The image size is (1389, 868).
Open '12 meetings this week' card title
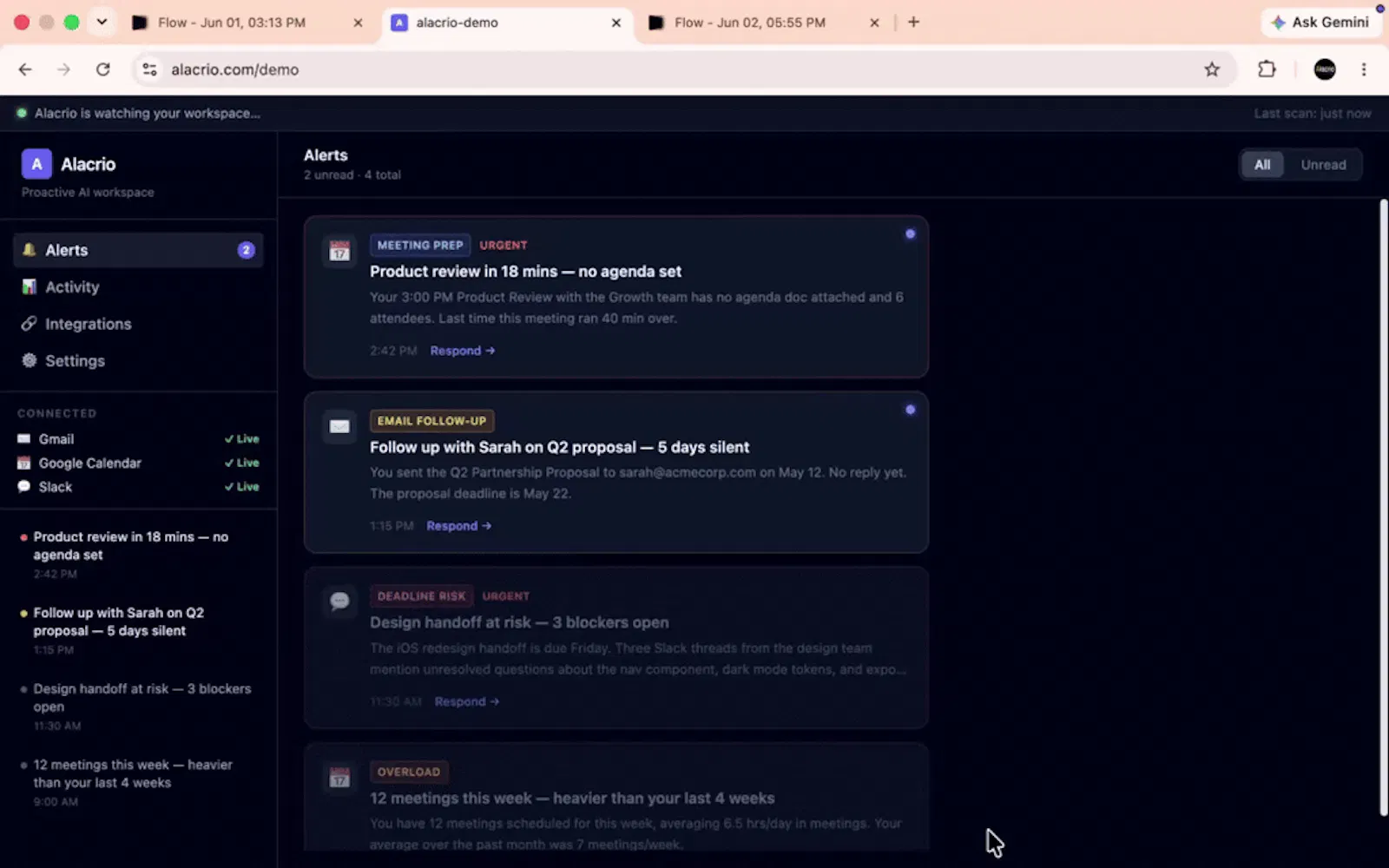point(572,798)
